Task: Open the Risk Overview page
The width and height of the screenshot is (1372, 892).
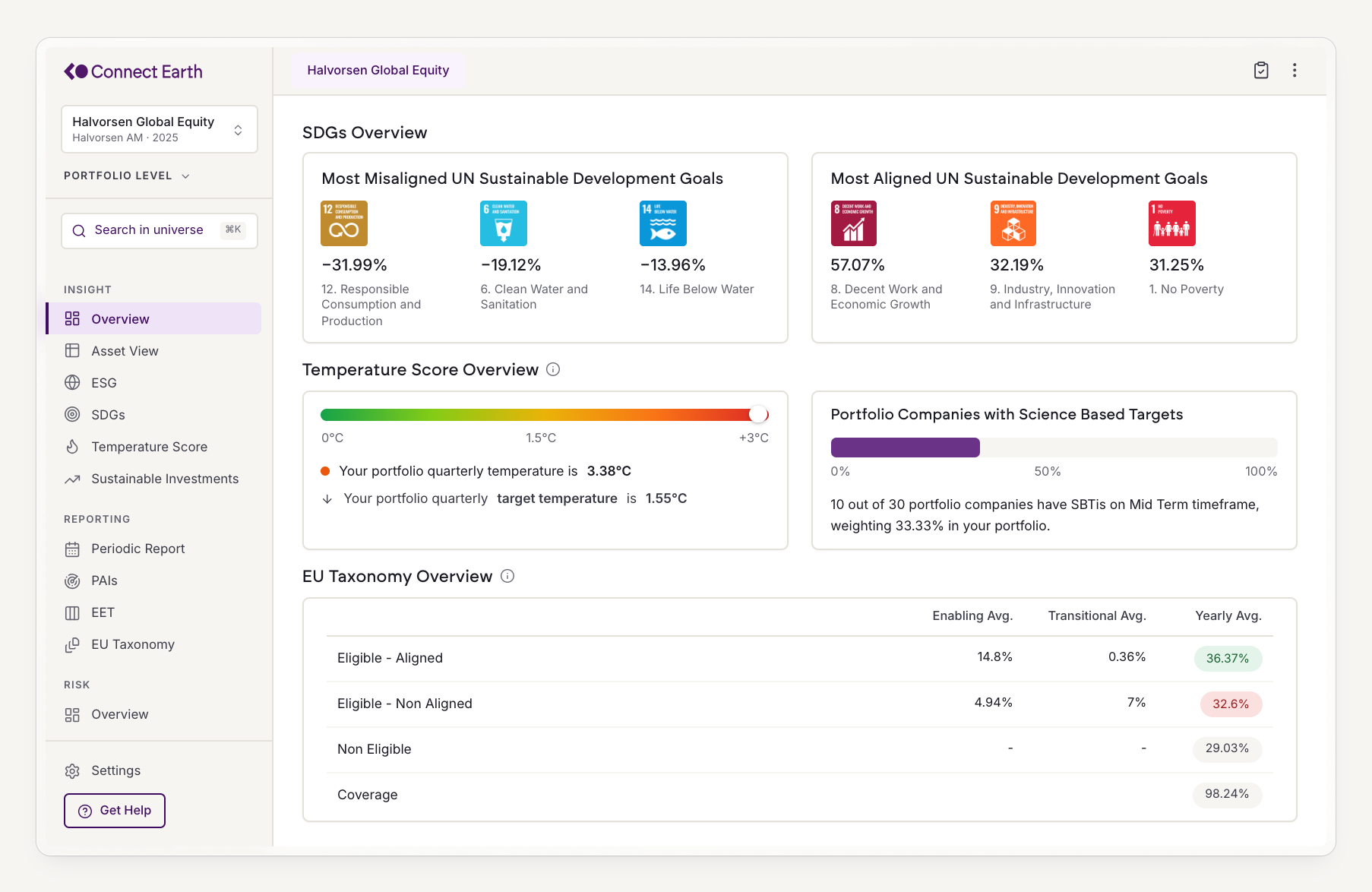Action: [154, 714]
